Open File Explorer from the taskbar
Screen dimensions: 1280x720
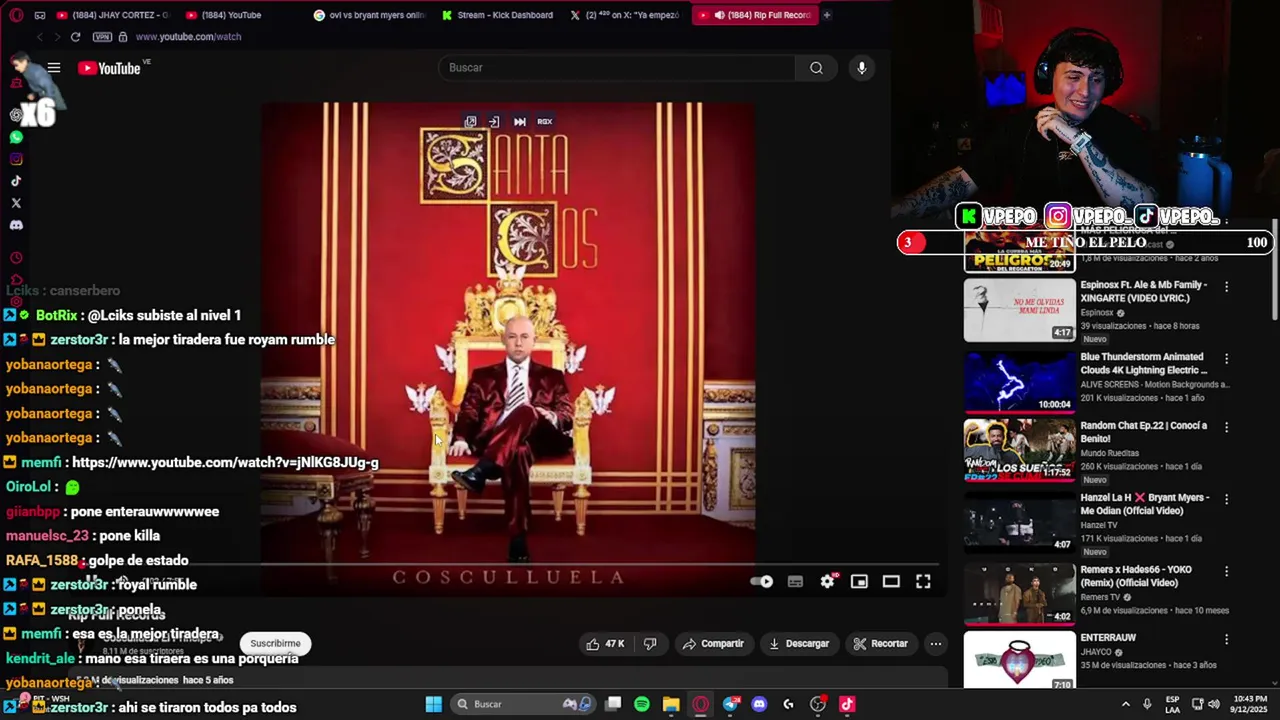pyautogui.click(x=671, y=704)
